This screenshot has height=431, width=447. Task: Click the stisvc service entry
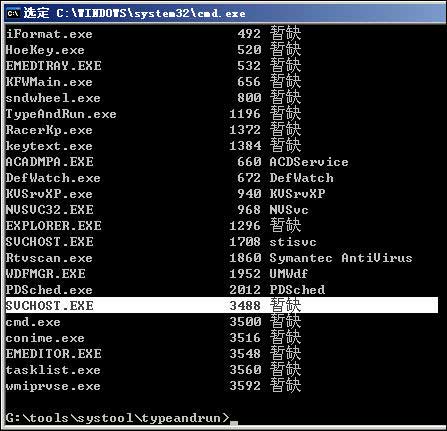[x=293, y=242]
